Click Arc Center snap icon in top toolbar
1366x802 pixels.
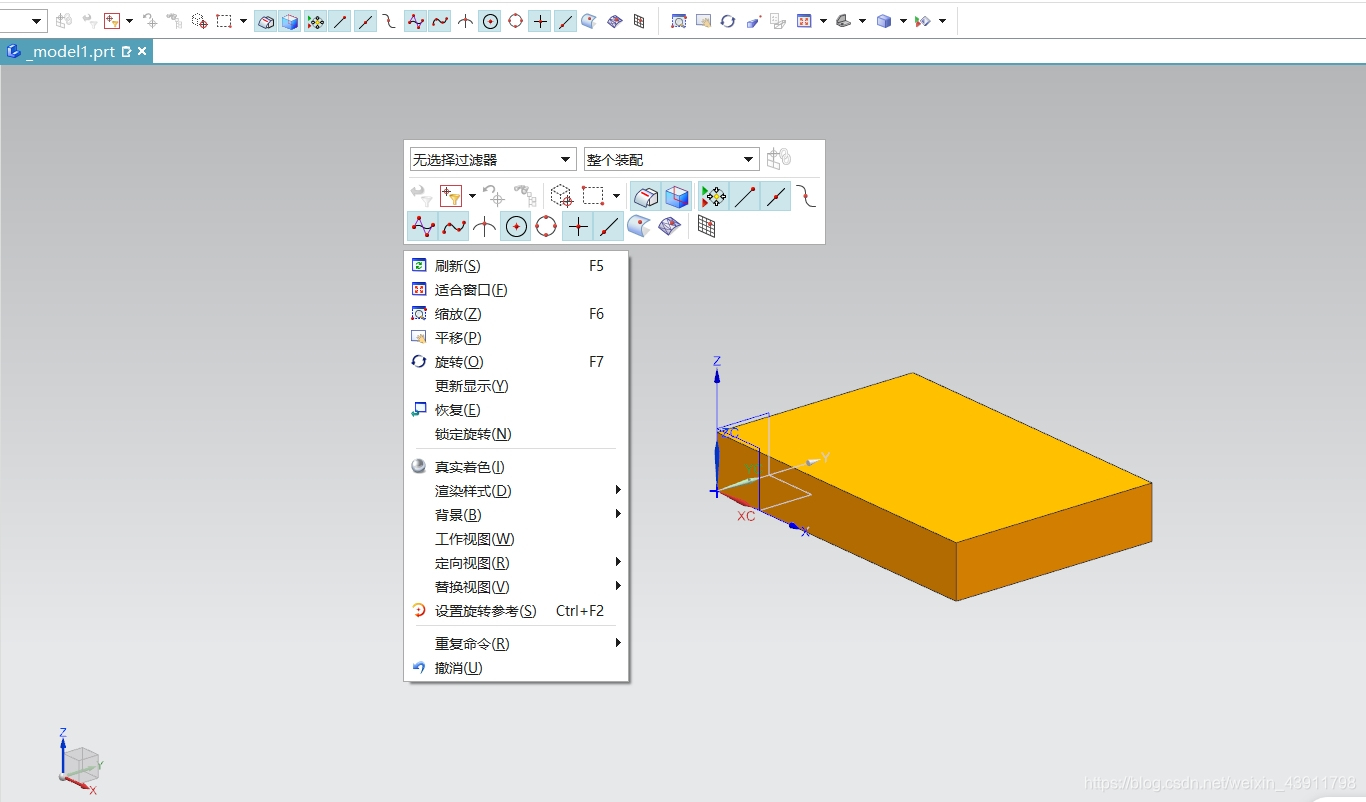pos(490,20)
